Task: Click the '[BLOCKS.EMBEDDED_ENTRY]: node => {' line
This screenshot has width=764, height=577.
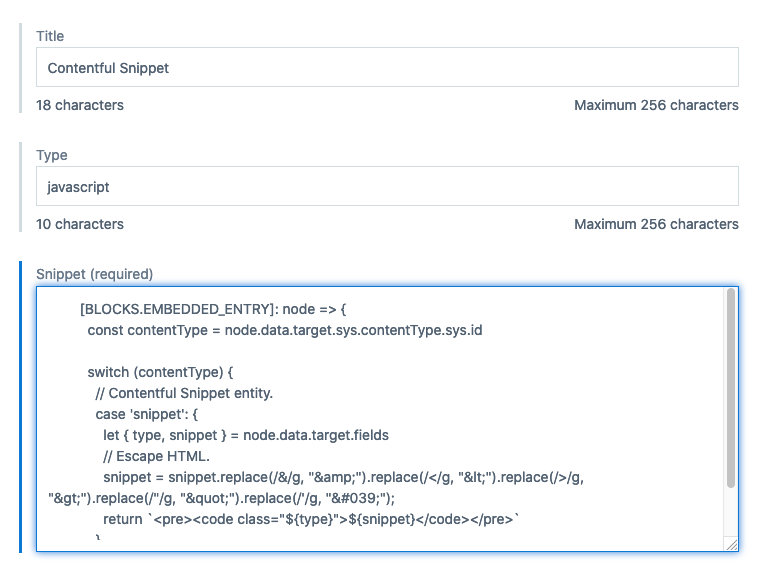Action: [x=213, y=309]
